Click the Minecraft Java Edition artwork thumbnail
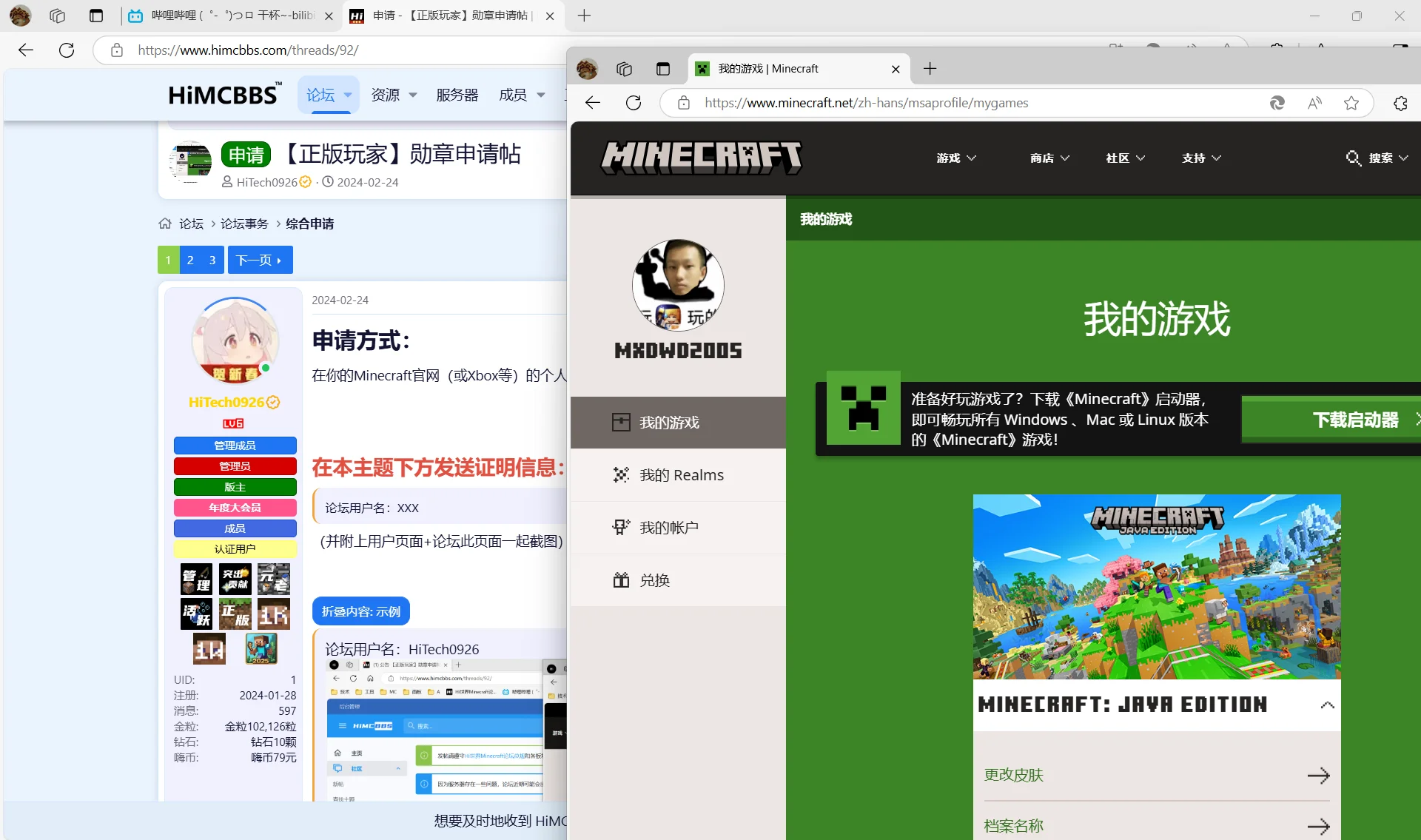The width and height of the screenshot is (1421, 840). 1156,586
